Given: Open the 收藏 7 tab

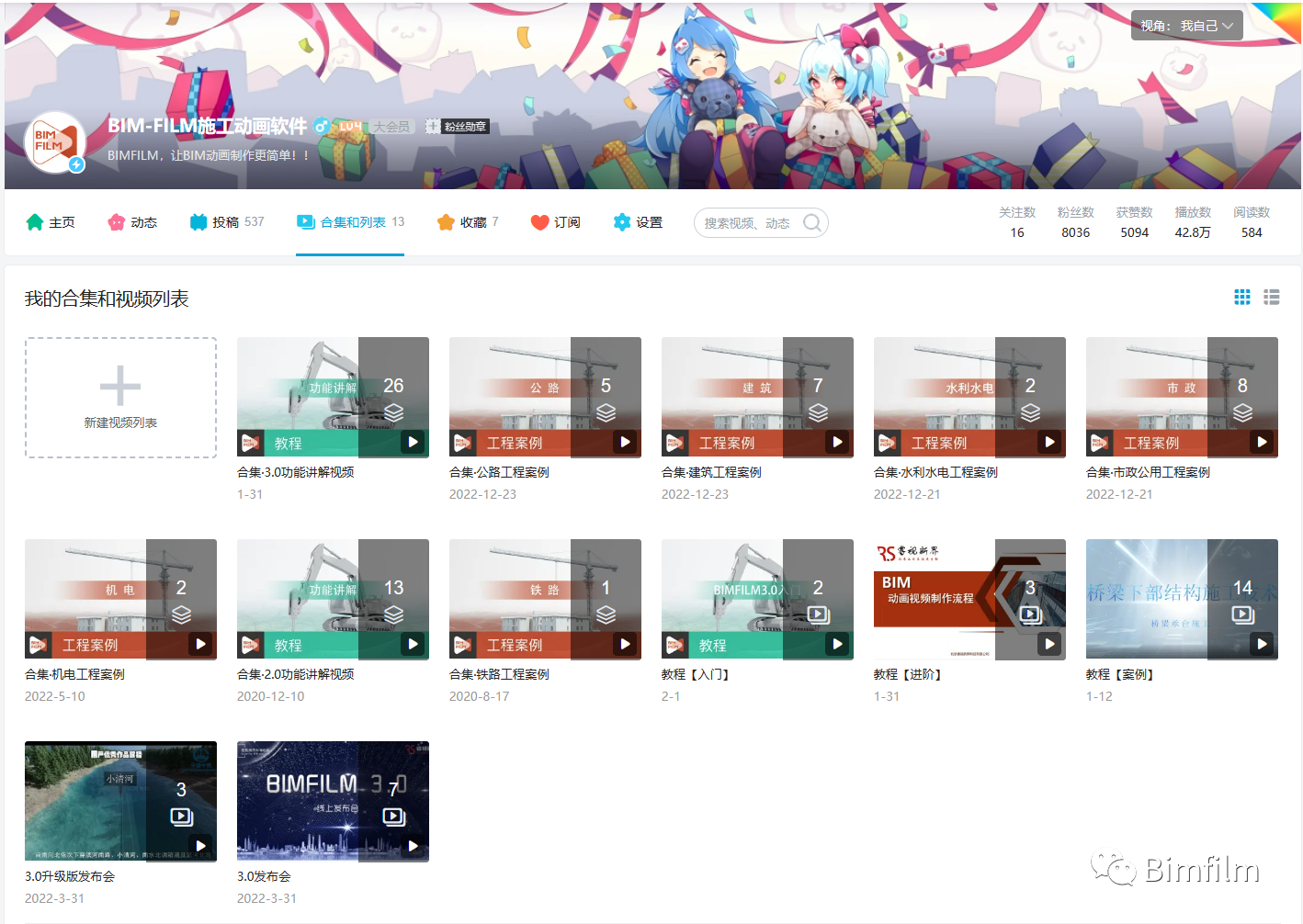Looking at the screenshot, I should pos(468,222).
